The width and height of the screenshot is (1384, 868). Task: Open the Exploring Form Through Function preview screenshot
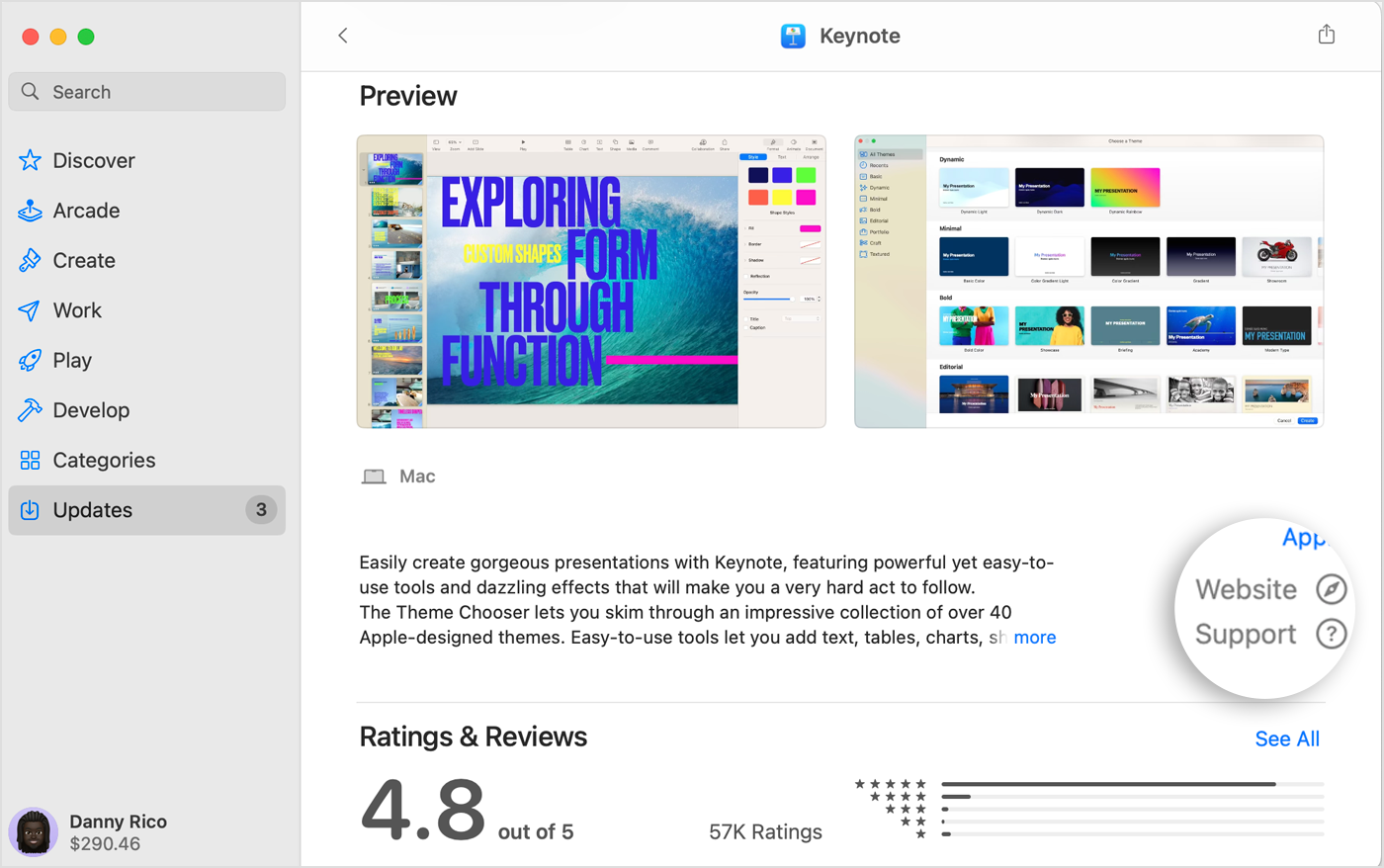click(x=591, y=282)
